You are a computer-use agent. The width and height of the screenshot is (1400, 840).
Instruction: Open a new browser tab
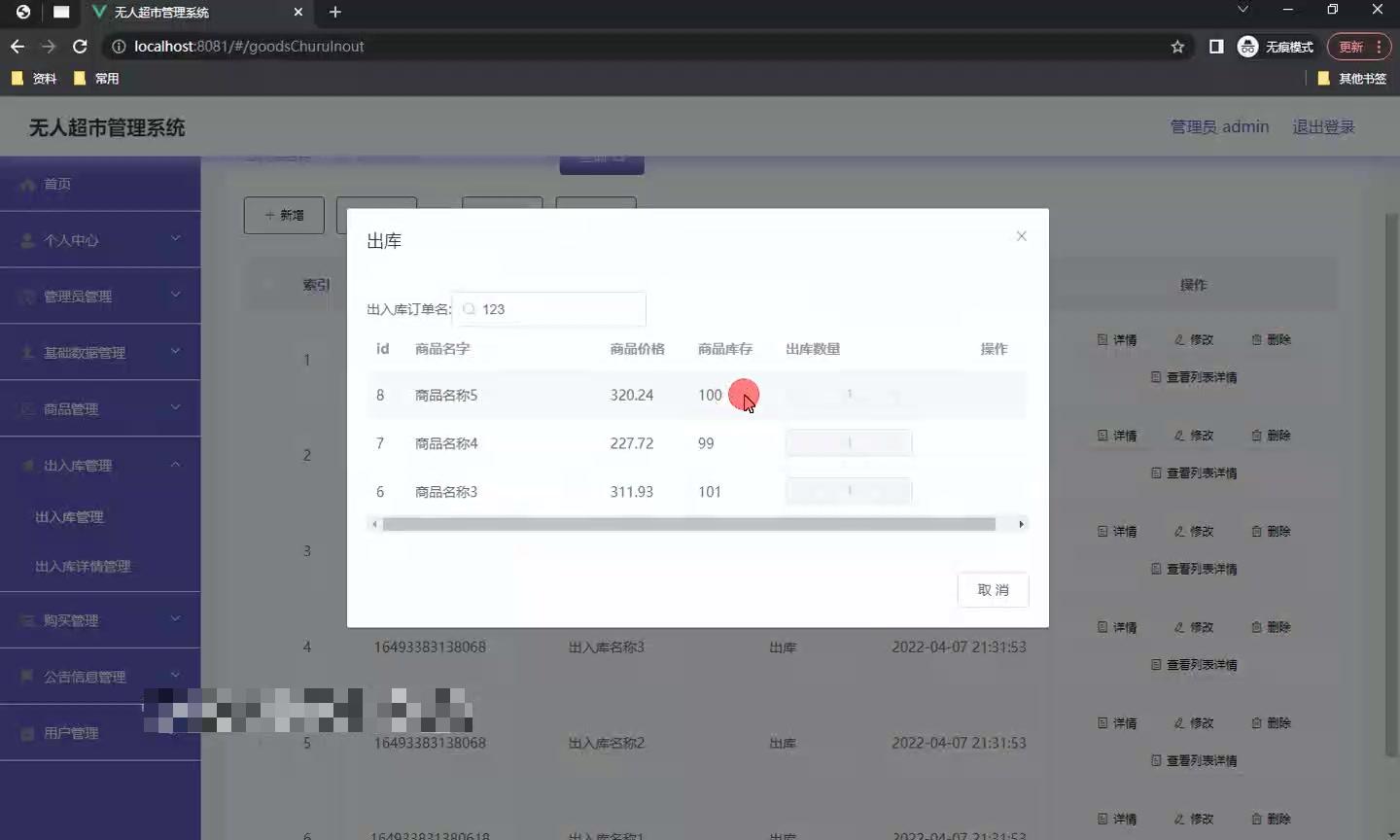(x=335, y=12)
